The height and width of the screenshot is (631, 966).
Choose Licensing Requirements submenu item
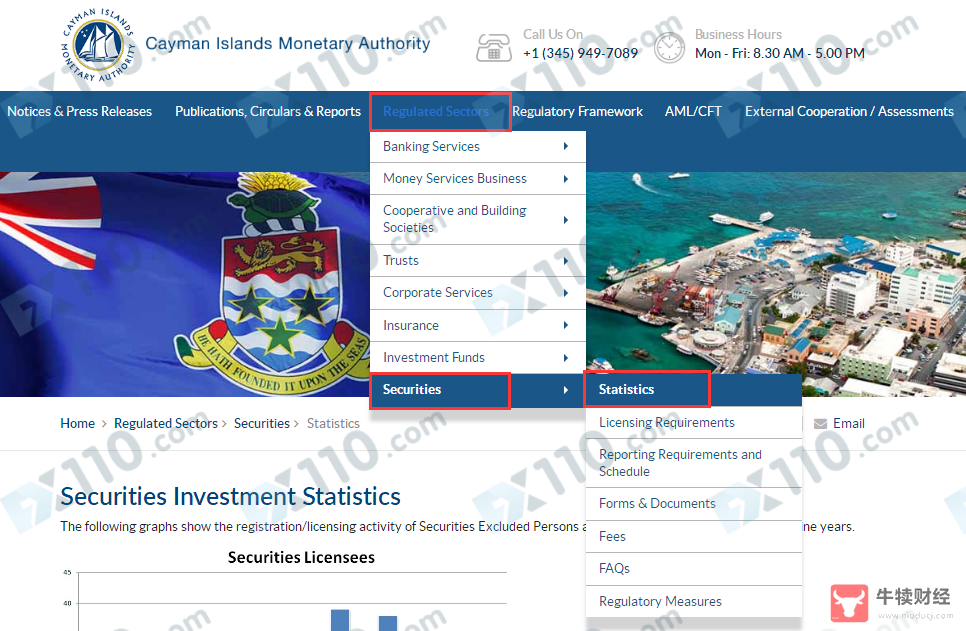click(694, 423)
